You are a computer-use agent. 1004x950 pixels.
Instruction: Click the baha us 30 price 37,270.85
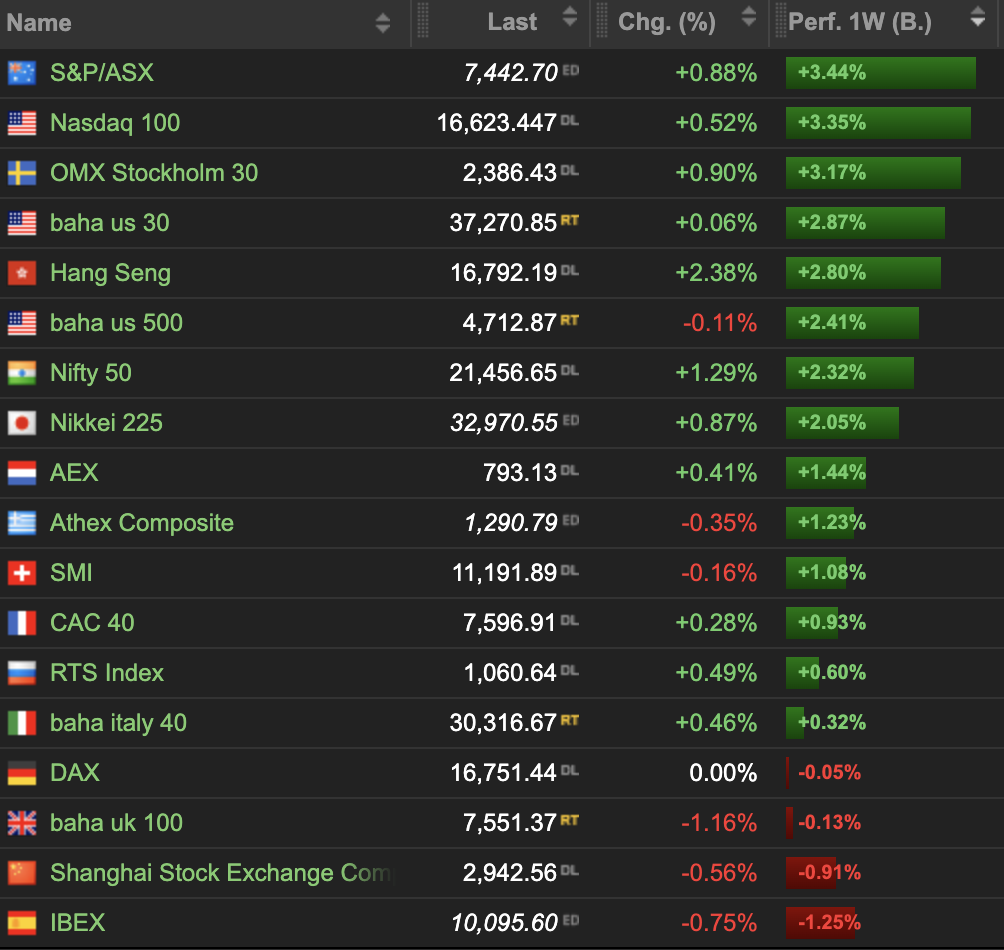click(503, 223)
